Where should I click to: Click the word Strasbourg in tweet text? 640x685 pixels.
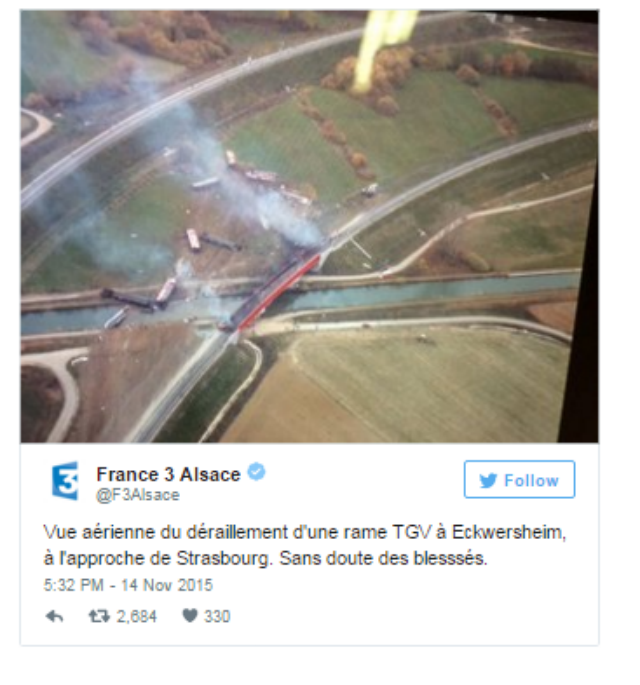[225, 558]
